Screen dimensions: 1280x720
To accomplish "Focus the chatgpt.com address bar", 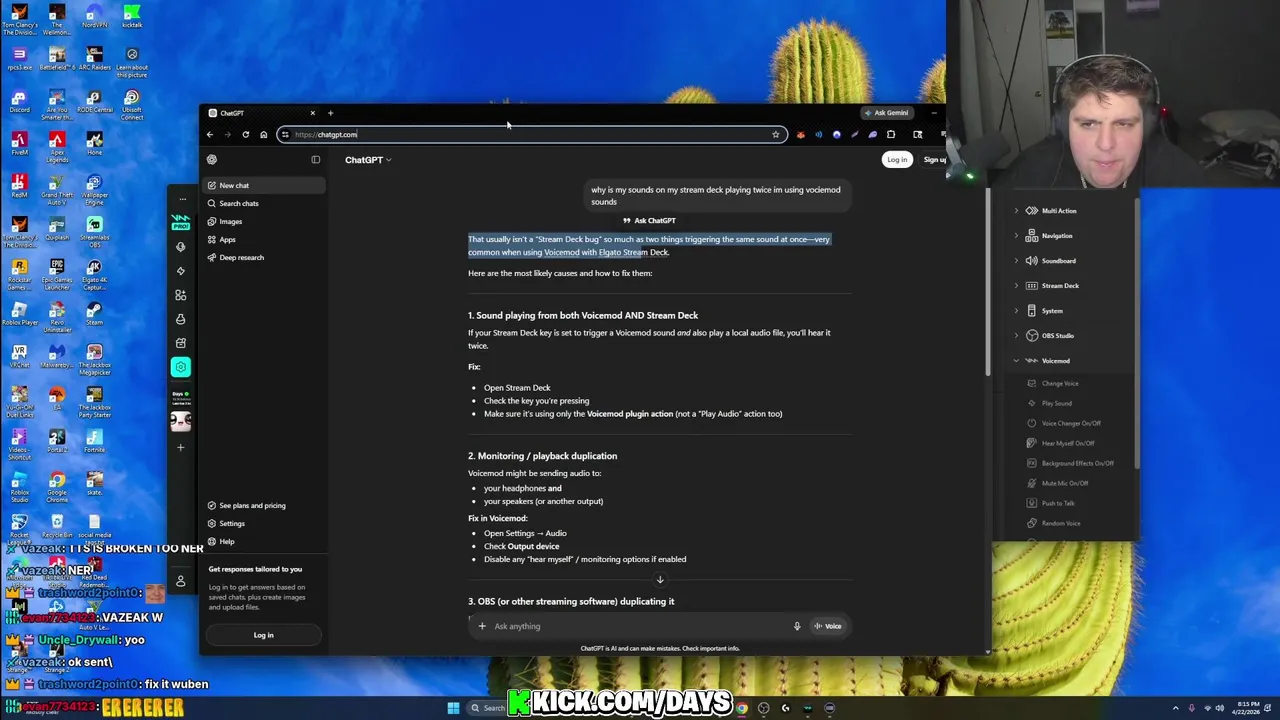I will (530, 134).
